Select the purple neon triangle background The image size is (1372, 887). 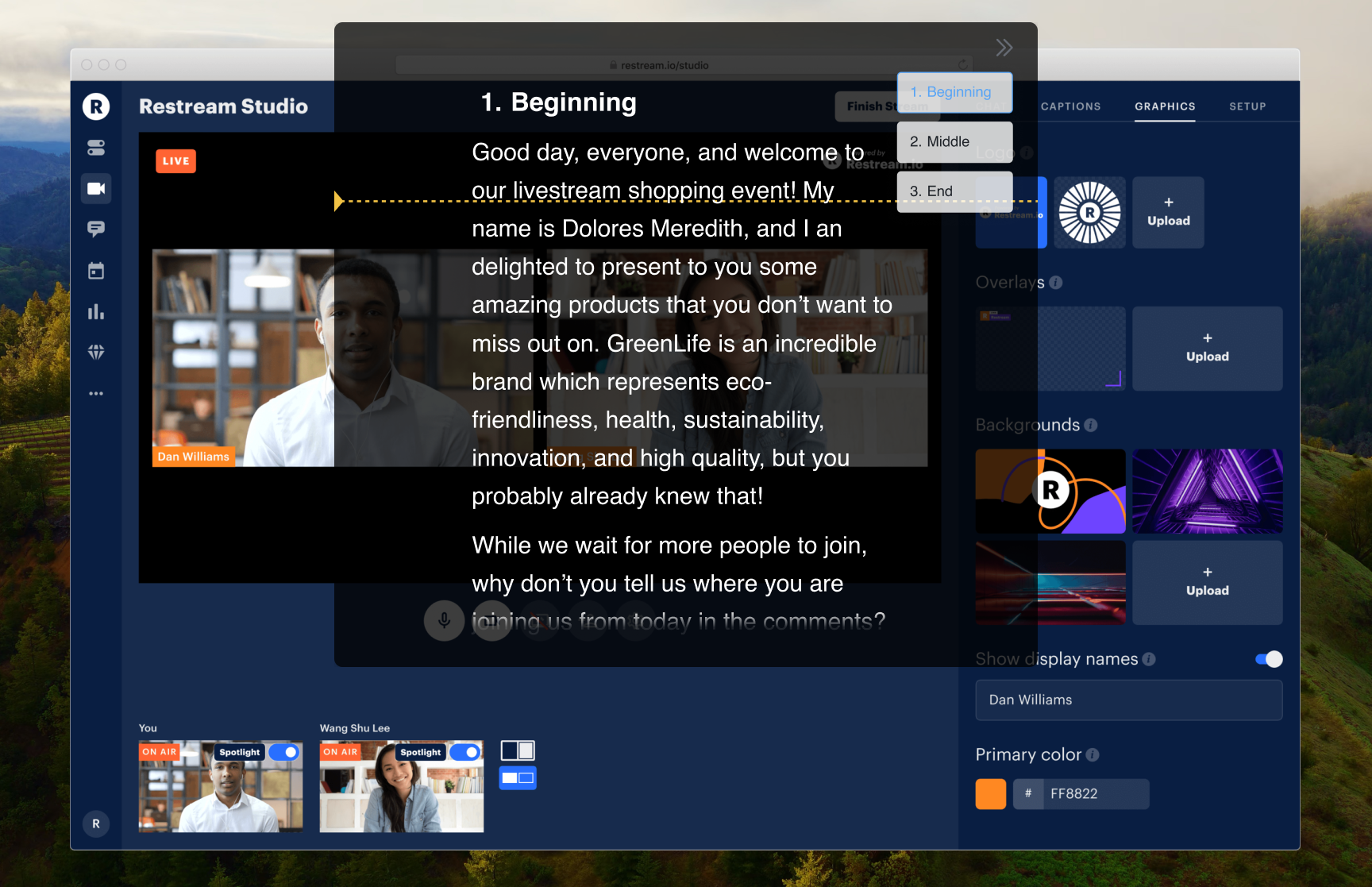click(1207, 491)
